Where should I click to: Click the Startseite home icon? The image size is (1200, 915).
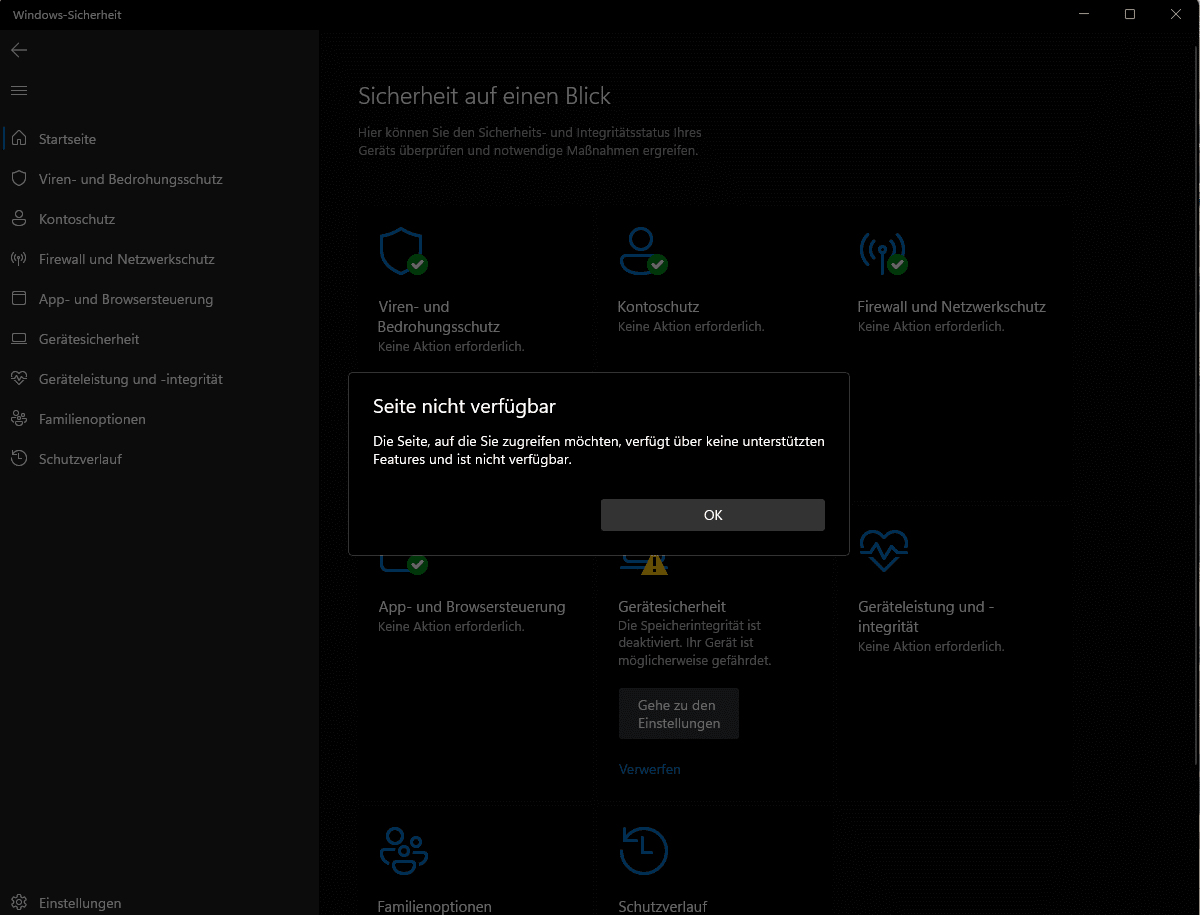tap(19, 138)
